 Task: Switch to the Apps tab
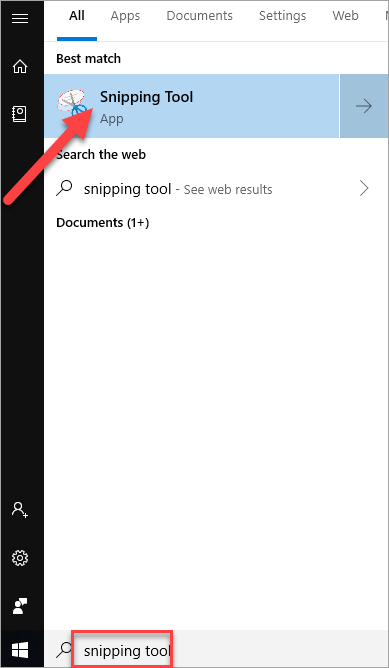tap(125, 16)
